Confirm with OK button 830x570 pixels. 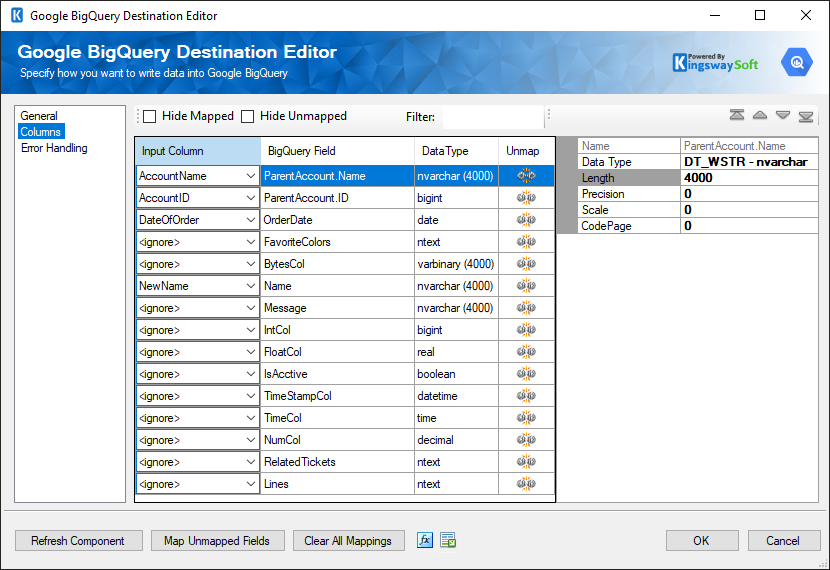tap(702, 541)
